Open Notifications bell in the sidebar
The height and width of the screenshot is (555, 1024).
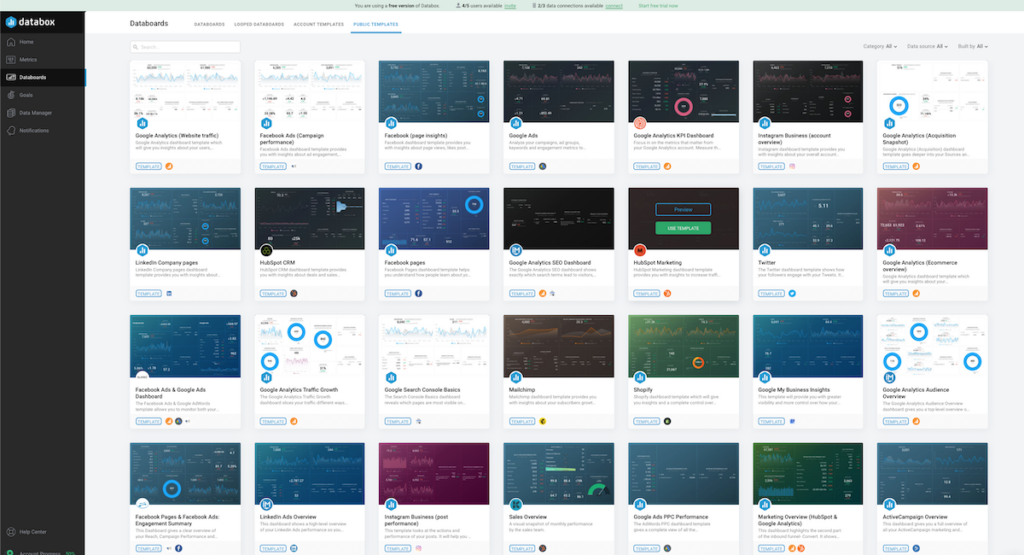click(x=10, y=130)
